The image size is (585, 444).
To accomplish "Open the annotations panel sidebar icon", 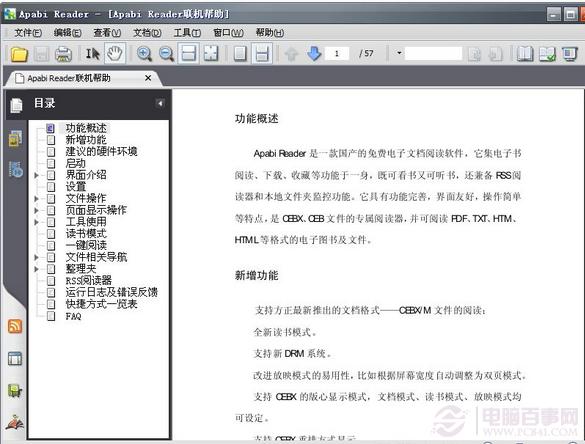I will (16, 169).
